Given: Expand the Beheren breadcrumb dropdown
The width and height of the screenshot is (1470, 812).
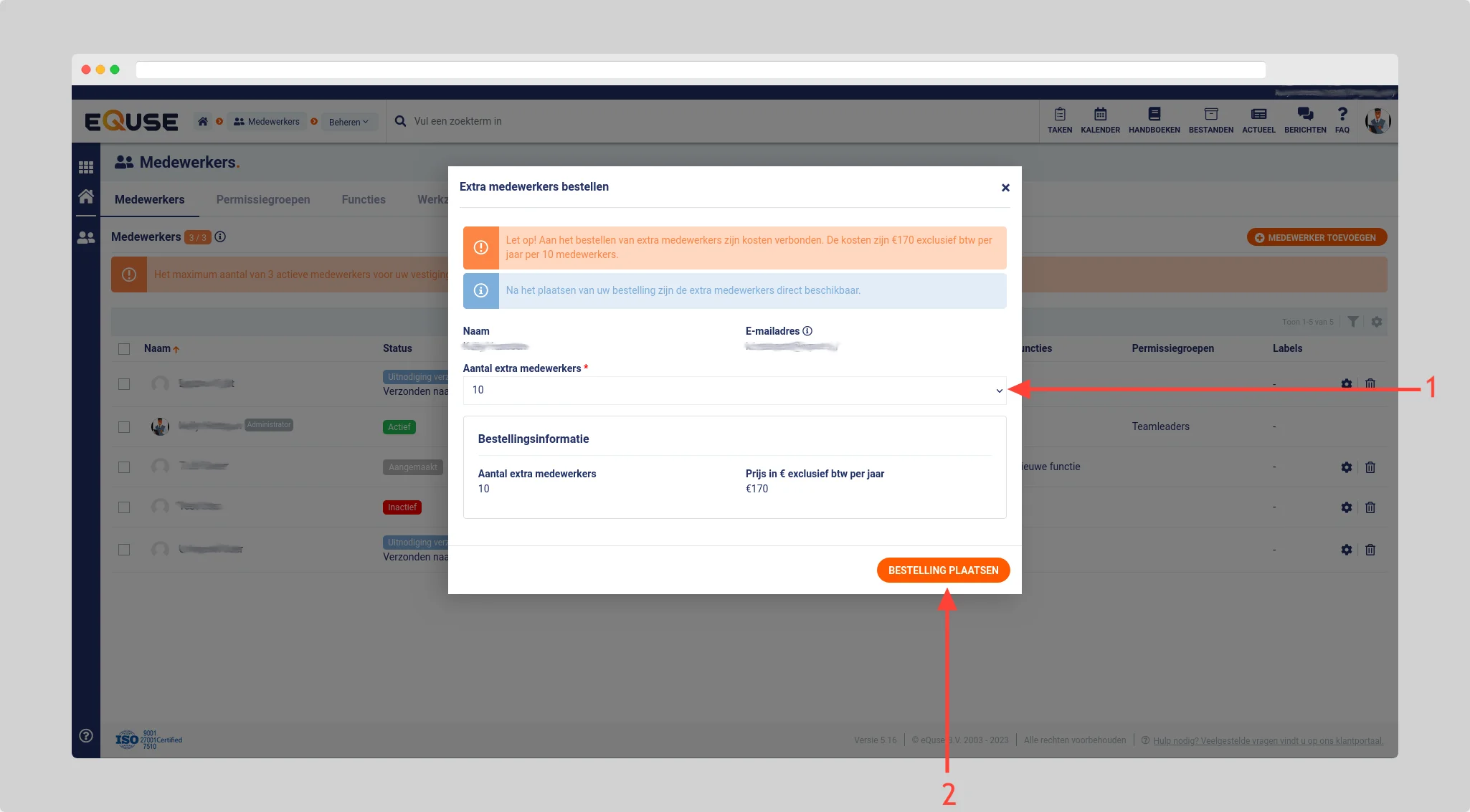Looking at the screenshot, I should point(348,122).
